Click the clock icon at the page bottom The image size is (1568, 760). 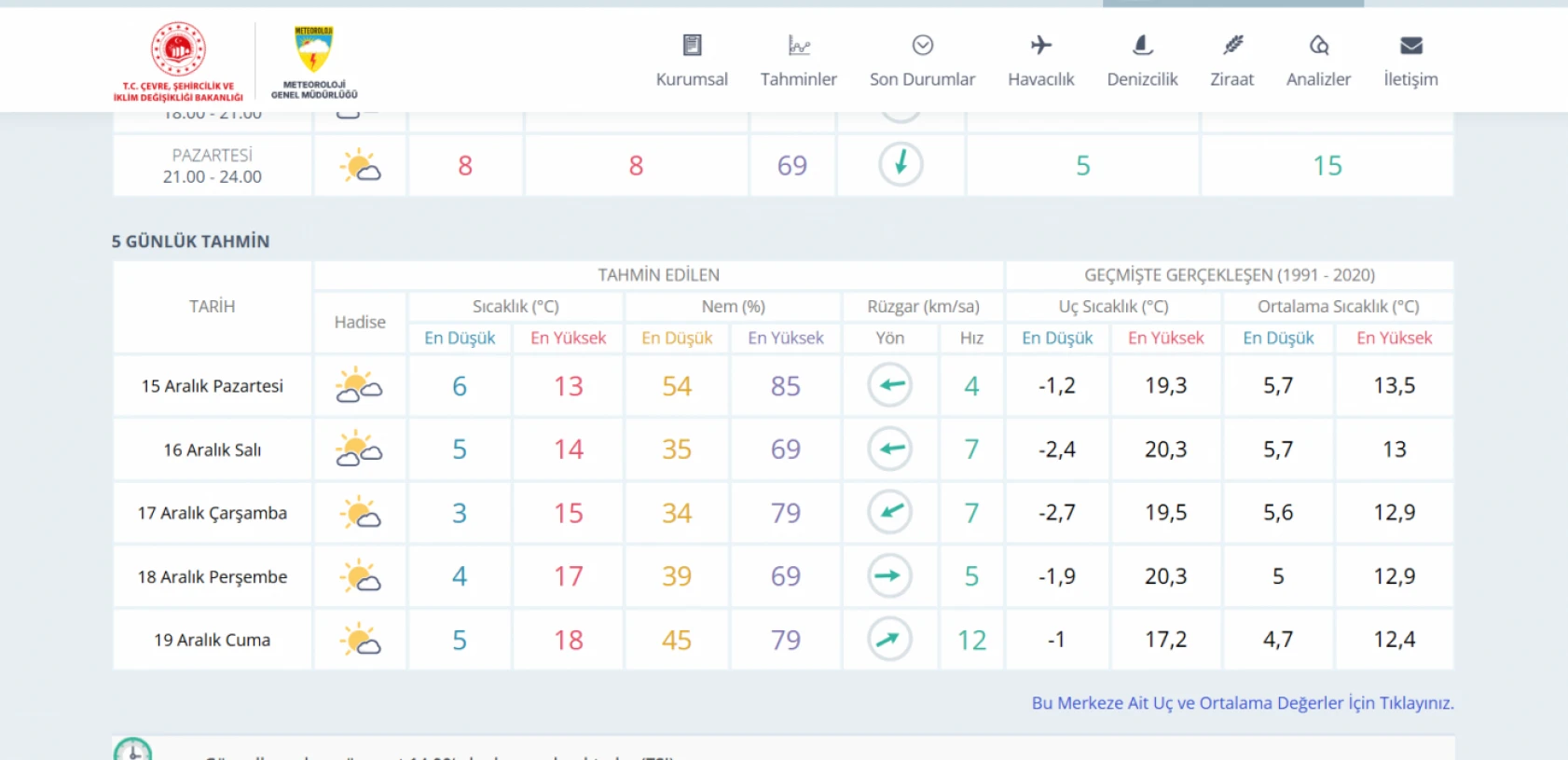[132, 751]
